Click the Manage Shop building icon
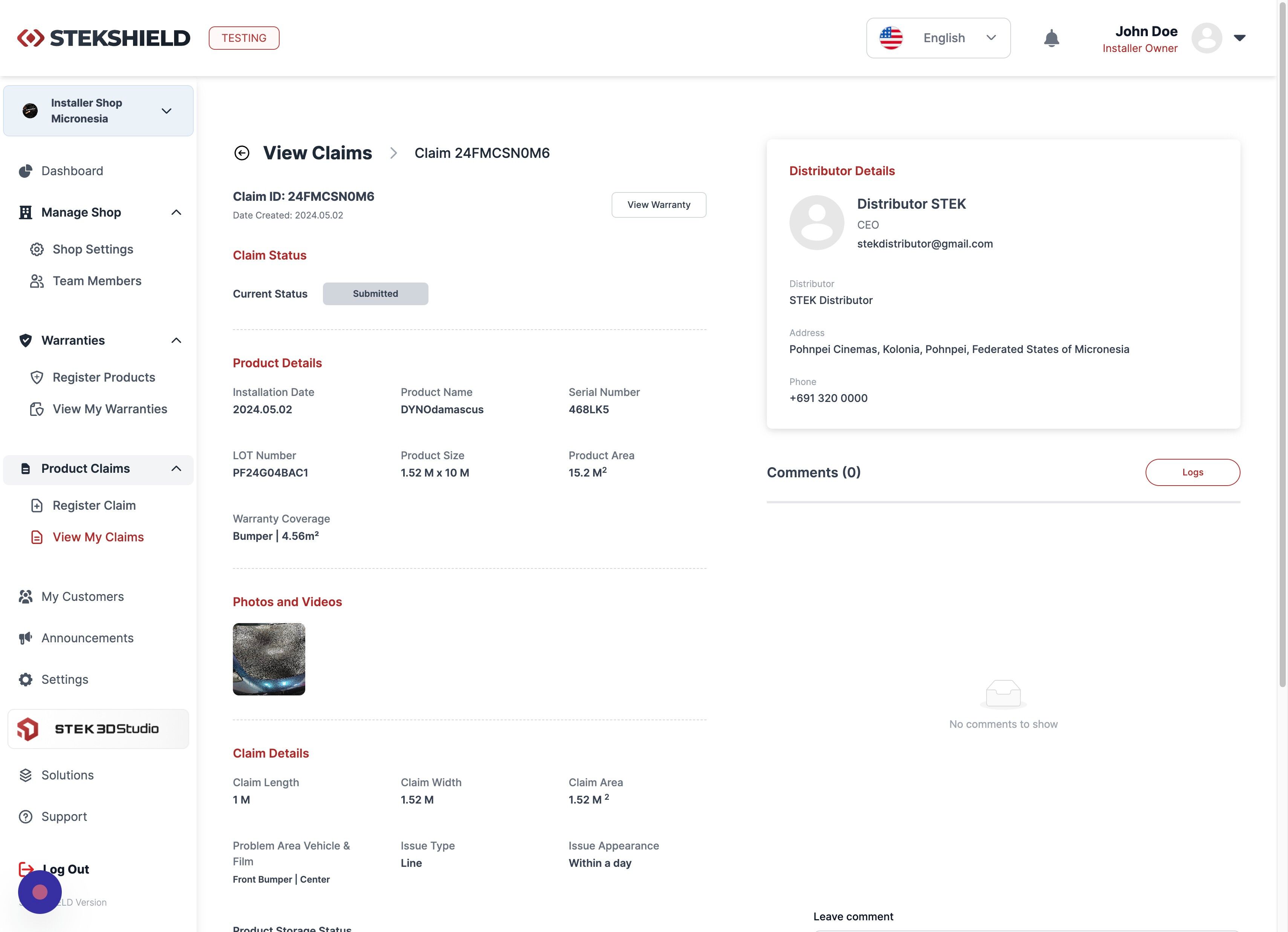This screenshot has height=932, width=1288. click(26, 212)
